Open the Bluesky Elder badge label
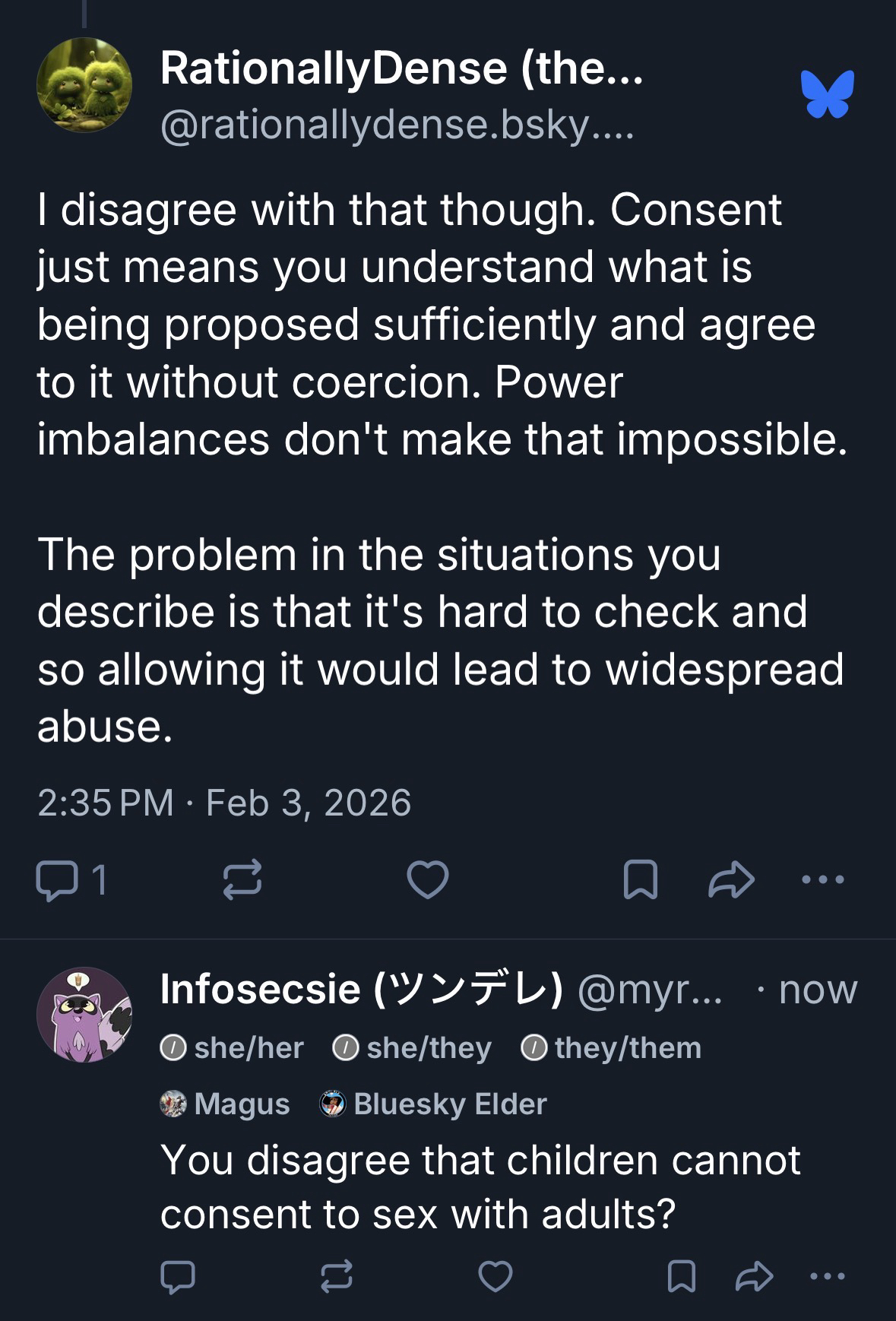Image resolution: width=896 pixels, height=1321 pixels. pyautogui.click(x=434, y=1104)
